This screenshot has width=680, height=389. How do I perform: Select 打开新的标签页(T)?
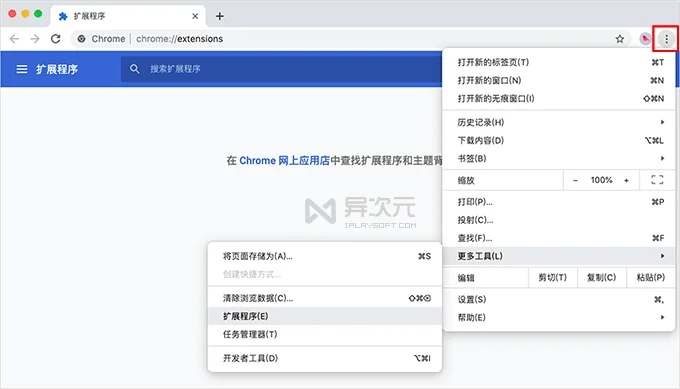[x=559, y=62]
